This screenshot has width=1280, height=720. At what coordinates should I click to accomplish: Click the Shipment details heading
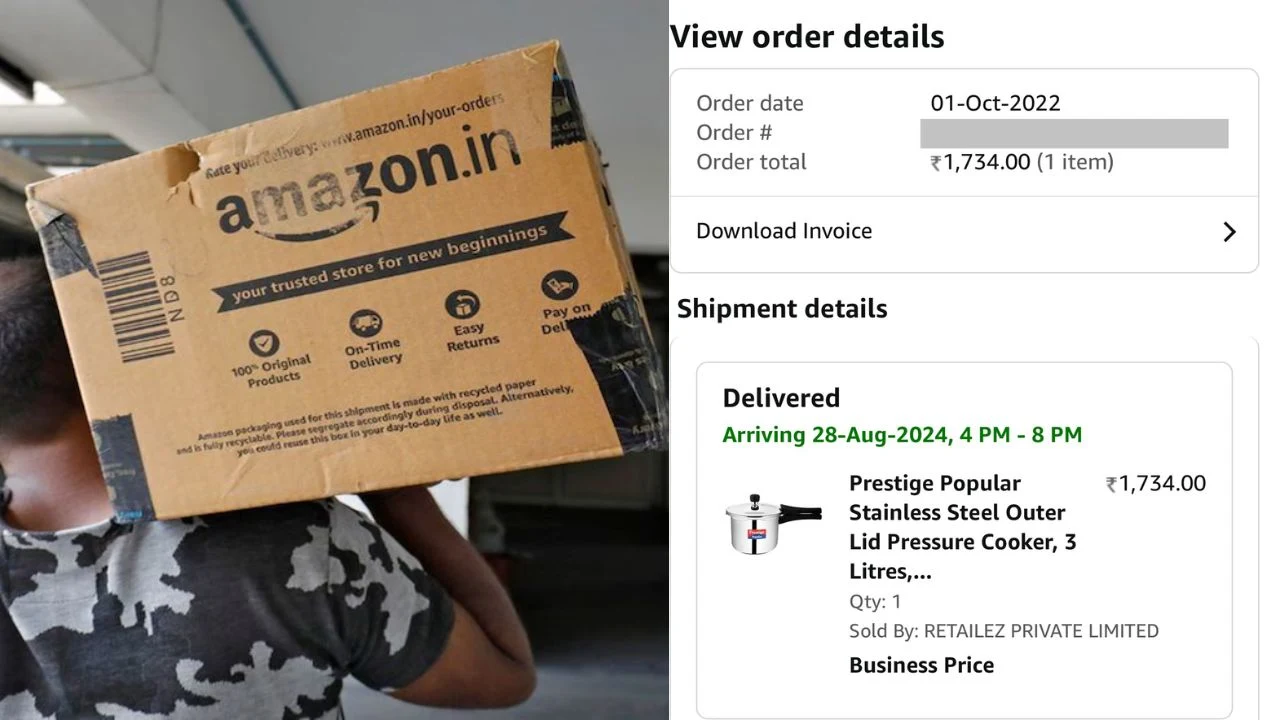point(782,308)
